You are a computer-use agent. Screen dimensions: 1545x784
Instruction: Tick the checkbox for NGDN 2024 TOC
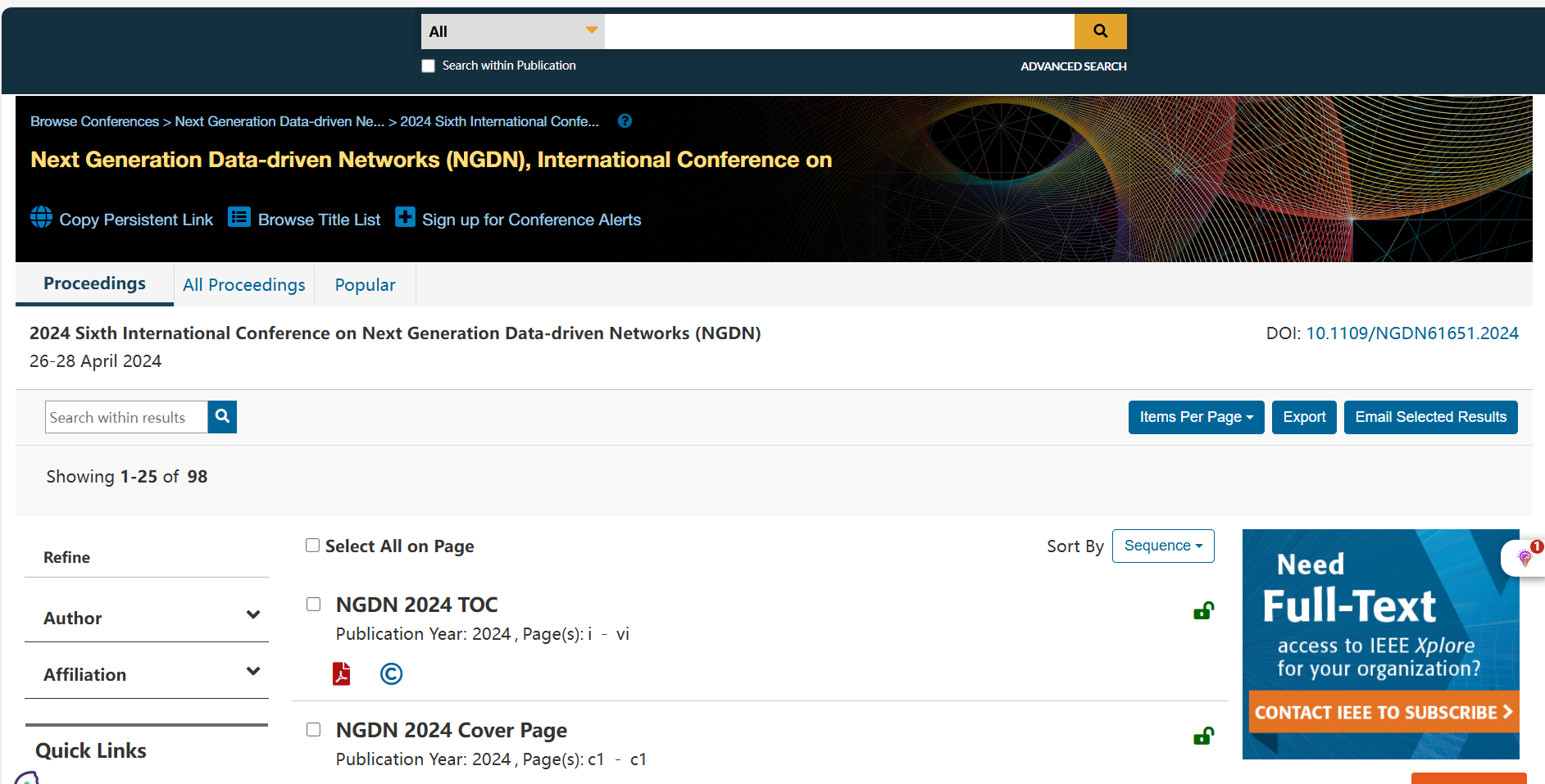tap(313, 604)
